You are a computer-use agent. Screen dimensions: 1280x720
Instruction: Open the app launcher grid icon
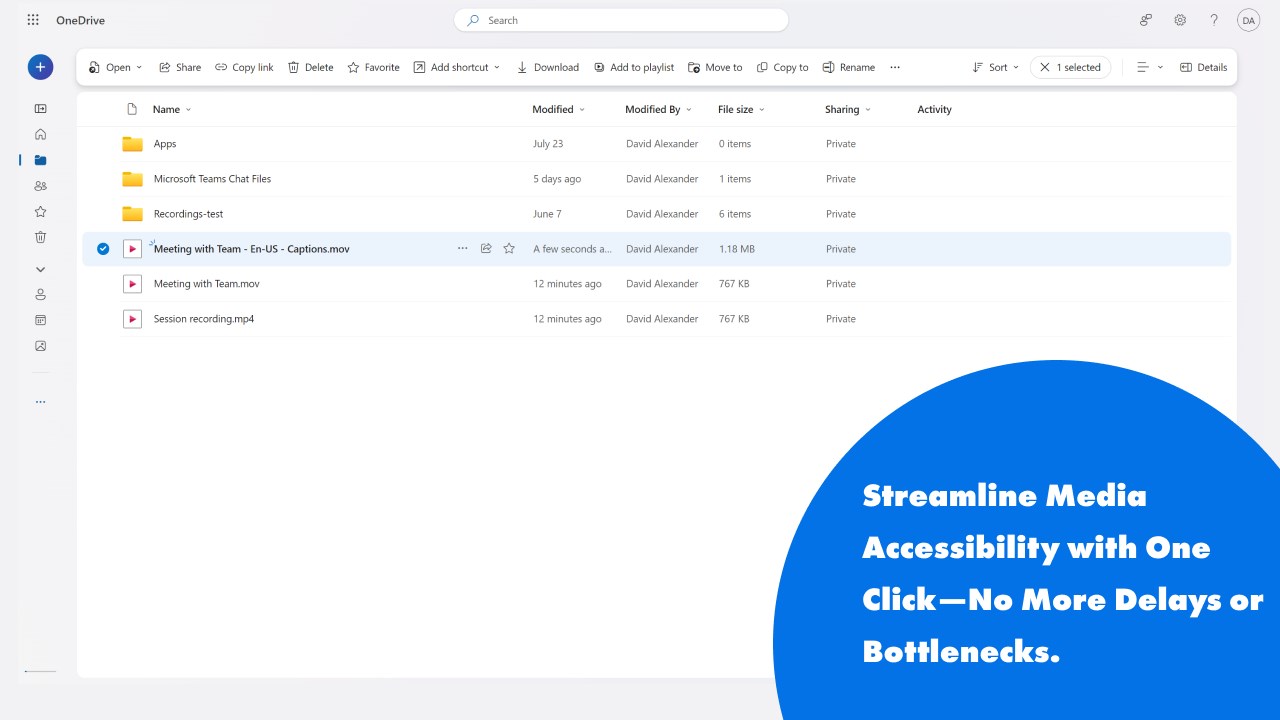[33, 20]
